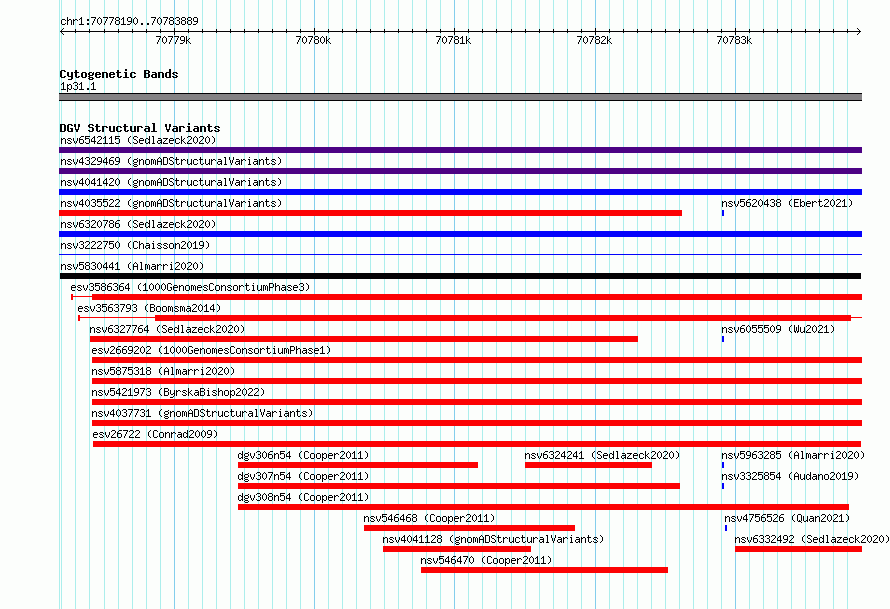
Task: Click the red bar under nsv5421973
Action: coord(477,402)
